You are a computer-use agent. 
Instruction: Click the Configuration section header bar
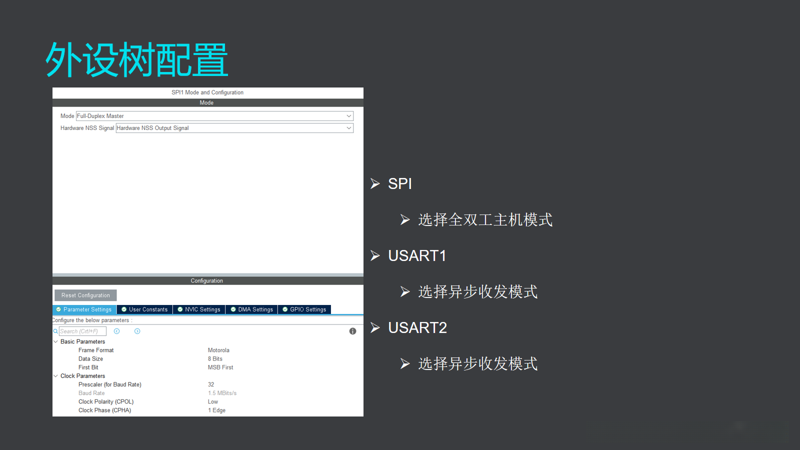208,281
